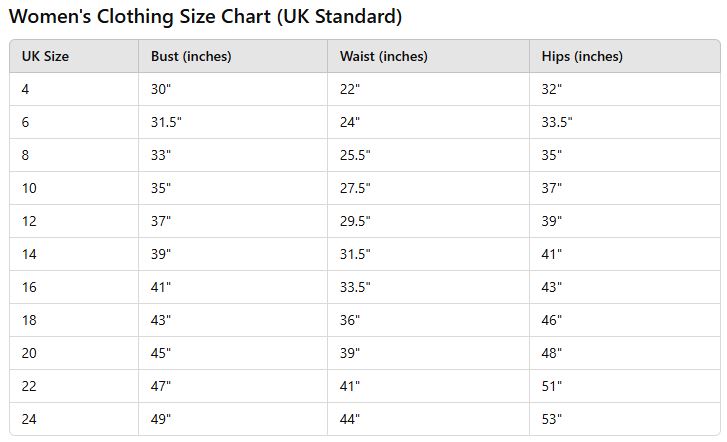Click the Waist (inches) column header
This screenshot has width=727, height=442.
[428, 56]
